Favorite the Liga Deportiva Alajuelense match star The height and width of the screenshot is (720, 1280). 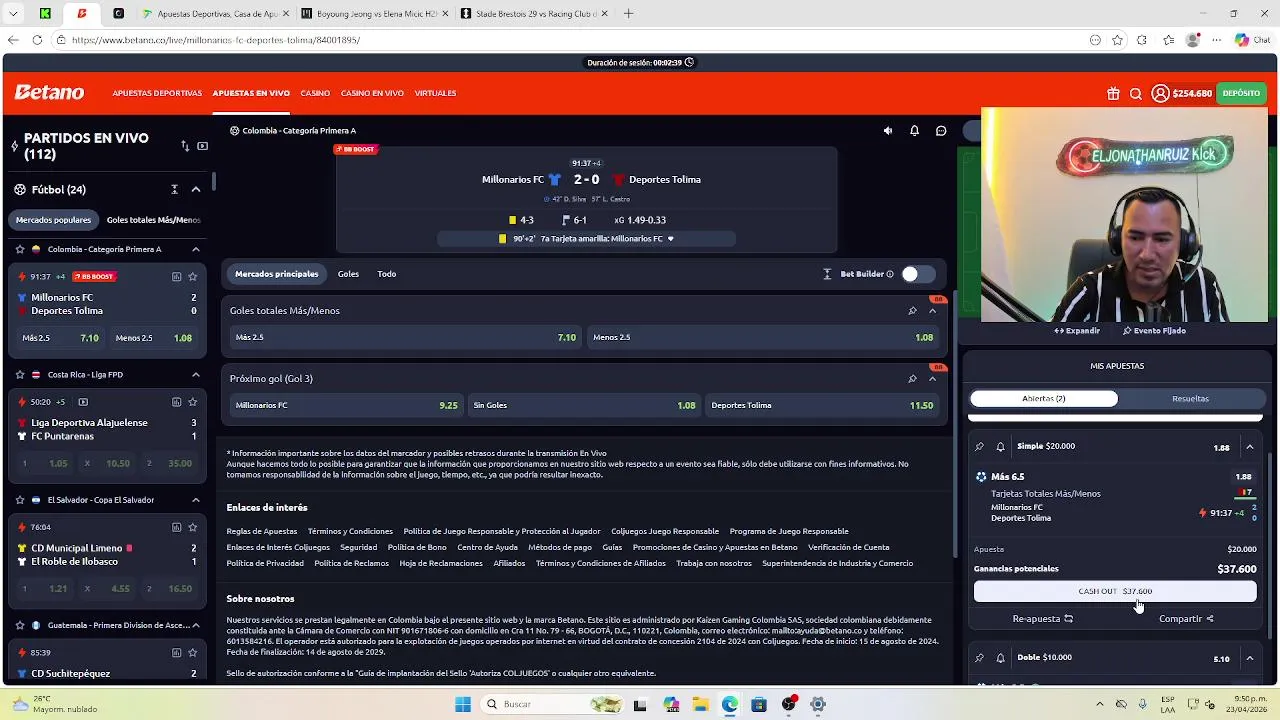pos(193,402)
